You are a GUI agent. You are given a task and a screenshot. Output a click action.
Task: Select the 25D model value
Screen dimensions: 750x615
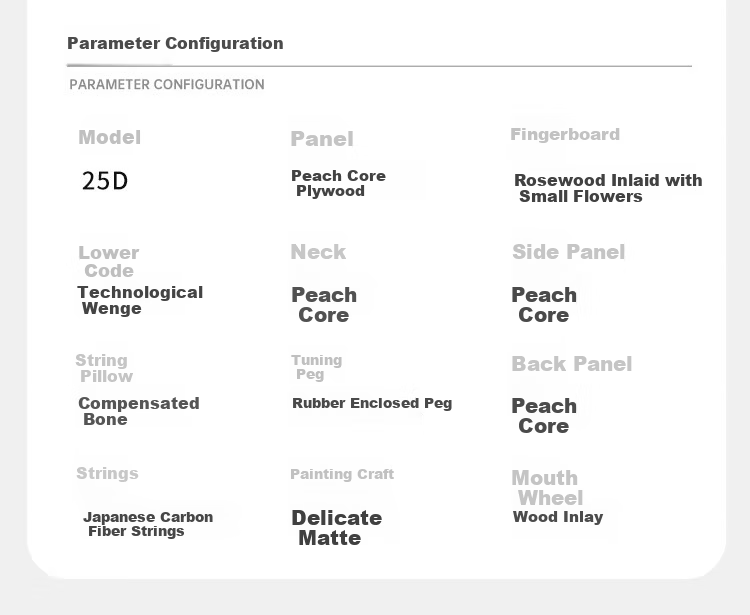105,181
